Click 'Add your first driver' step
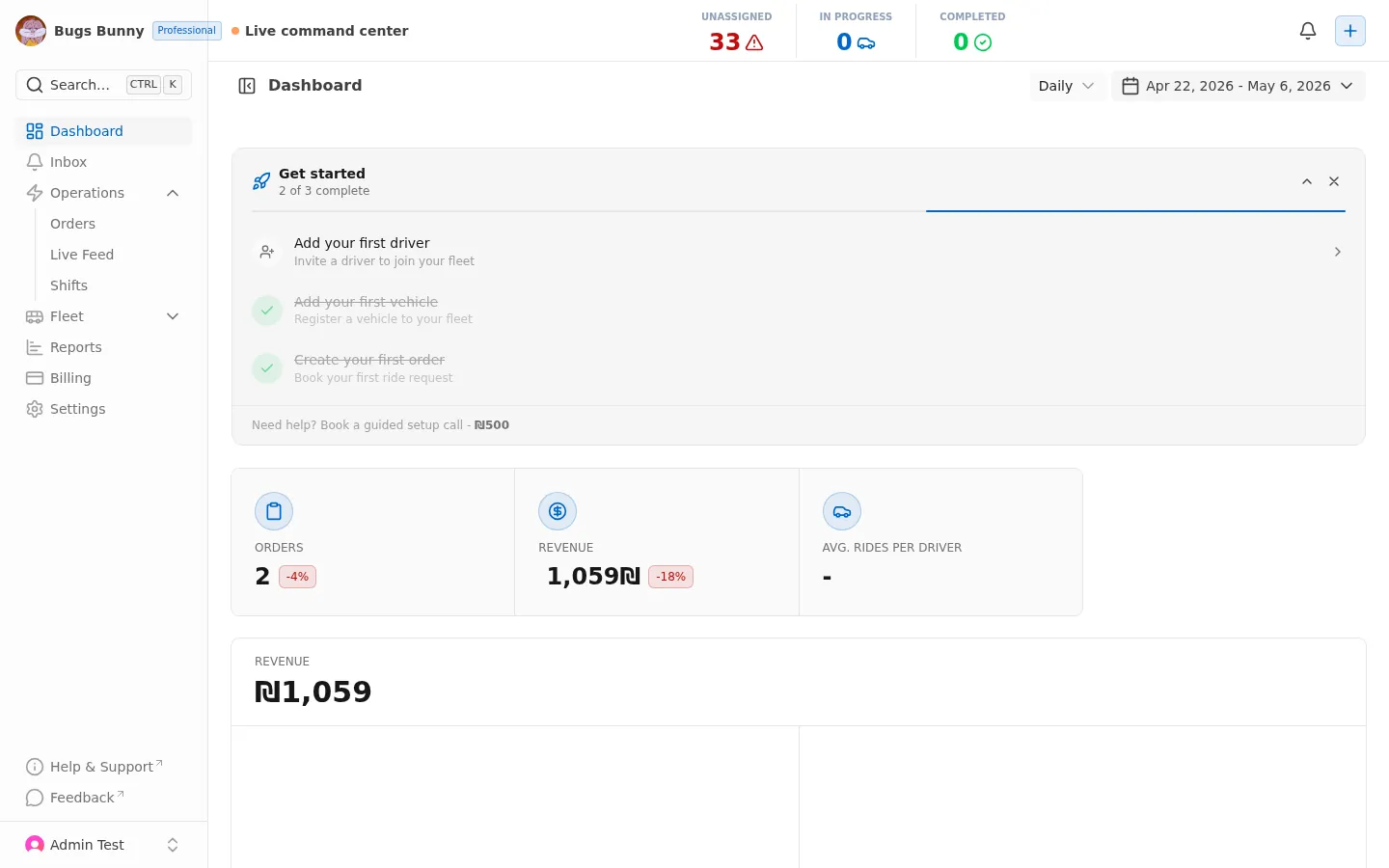 click(798, 252)
